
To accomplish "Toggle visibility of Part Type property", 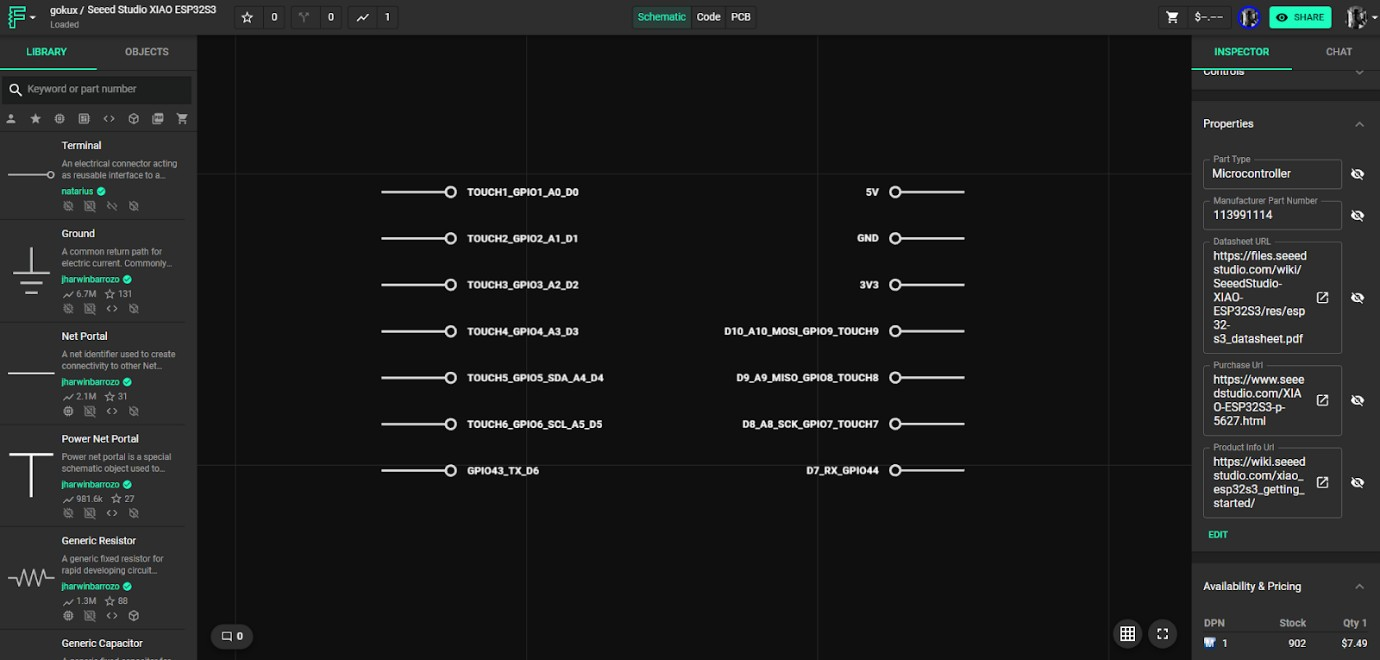I will point(1357,174).
